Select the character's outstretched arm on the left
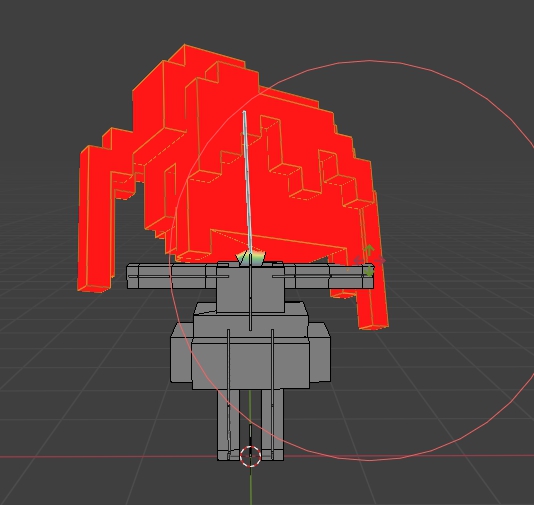 [172, 276]
